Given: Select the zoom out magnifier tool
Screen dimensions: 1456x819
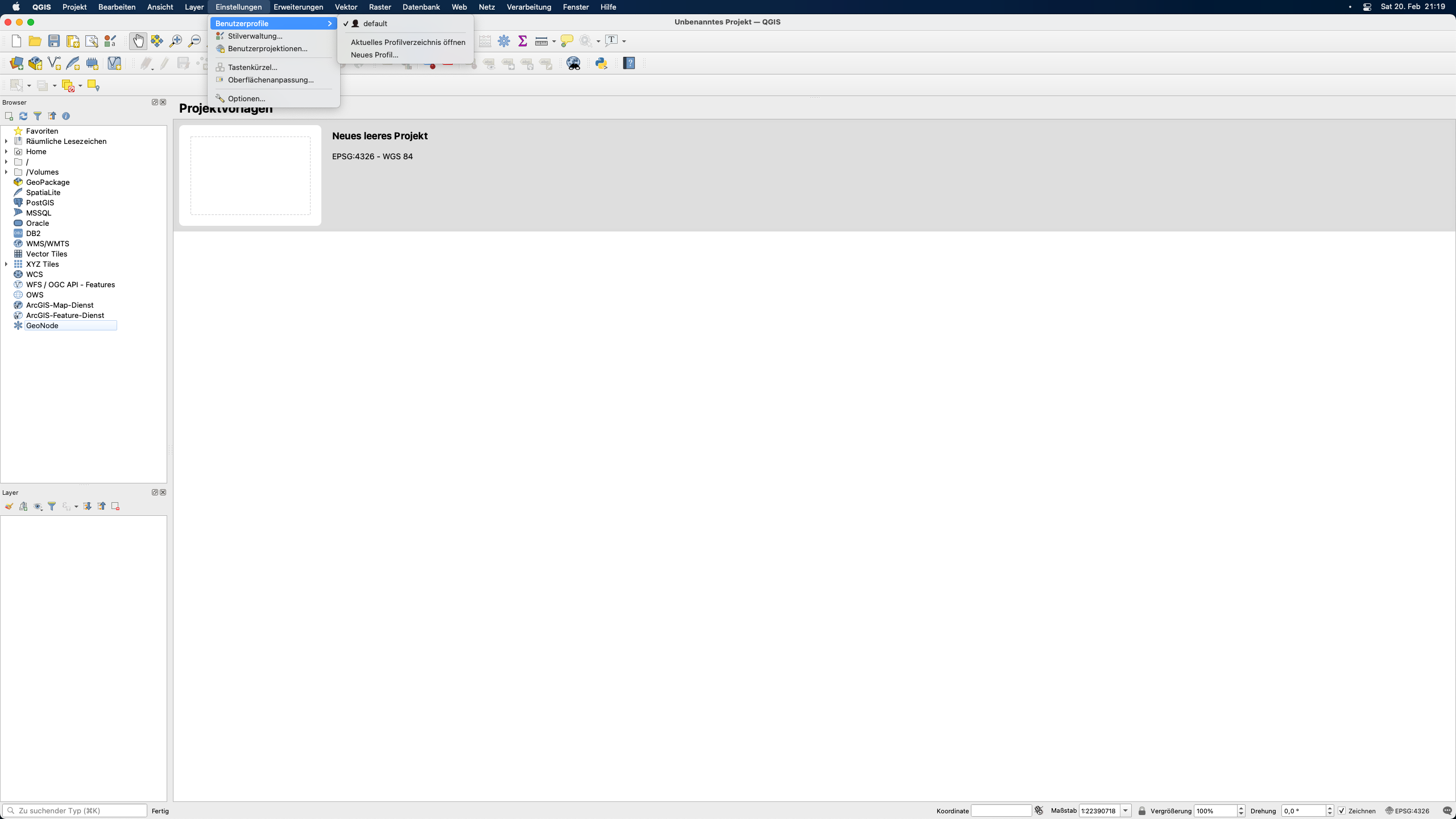Looking at the screenshot, I should coord(195,41).
